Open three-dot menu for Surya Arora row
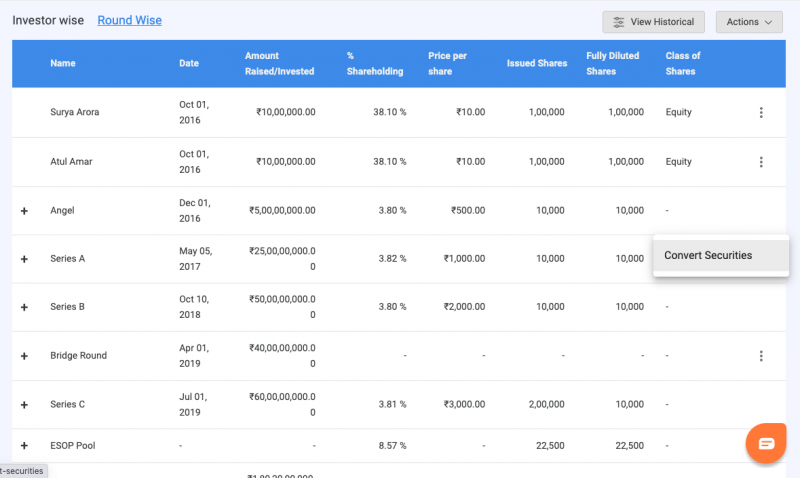 [x=761, y=112]
